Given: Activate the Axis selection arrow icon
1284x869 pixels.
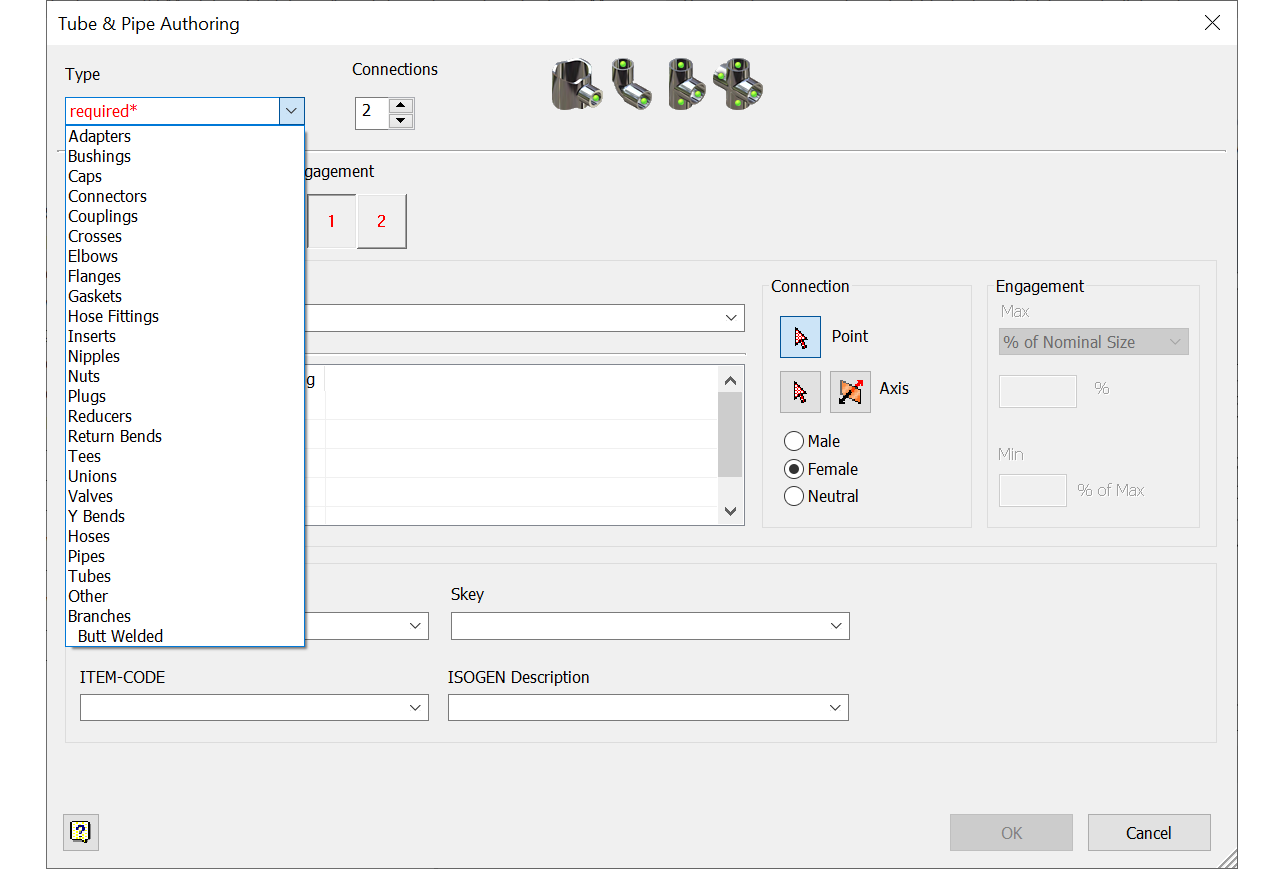Looking at the screenshot, I should (x=800, y=392).
